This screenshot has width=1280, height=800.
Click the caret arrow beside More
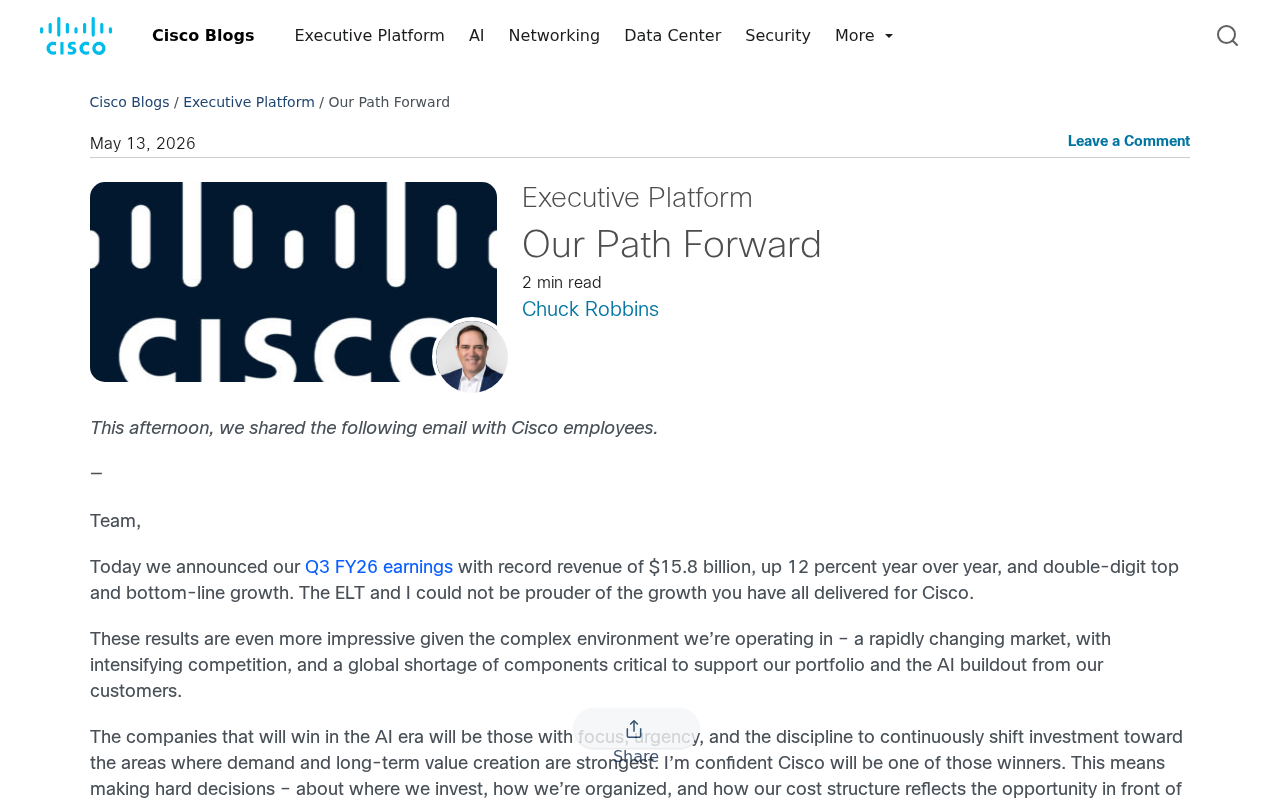889,37
